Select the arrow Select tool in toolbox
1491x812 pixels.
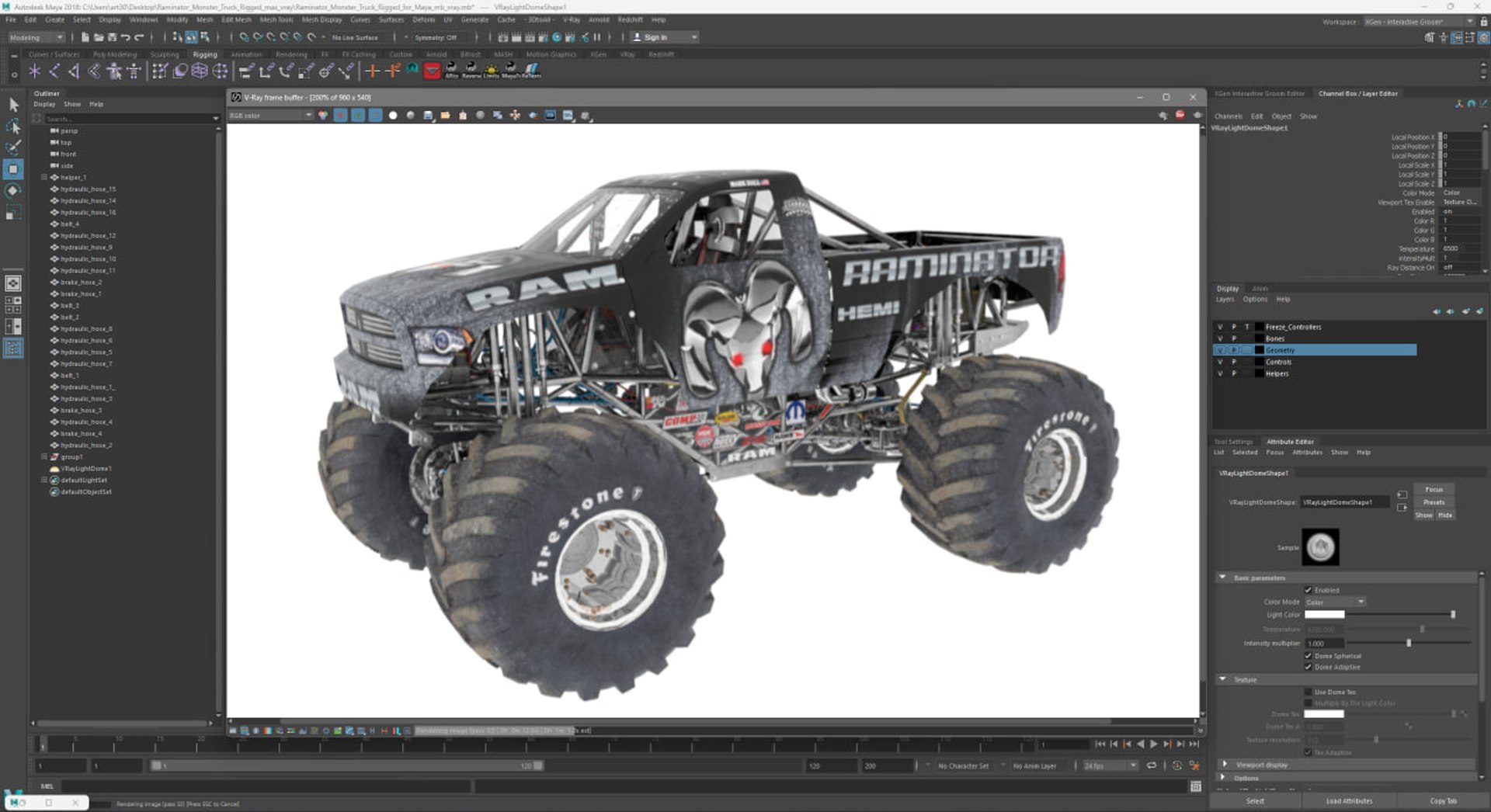coord(14,105)
